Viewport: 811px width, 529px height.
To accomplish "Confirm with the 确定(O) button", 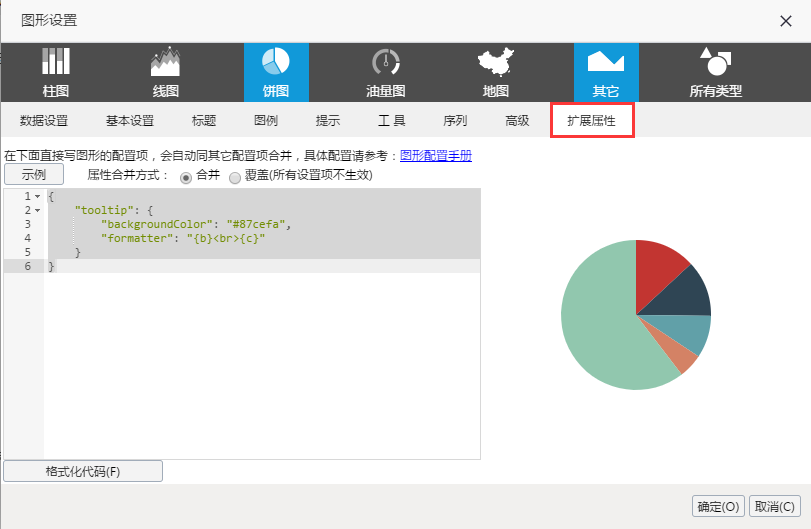I will click(718, 506).
